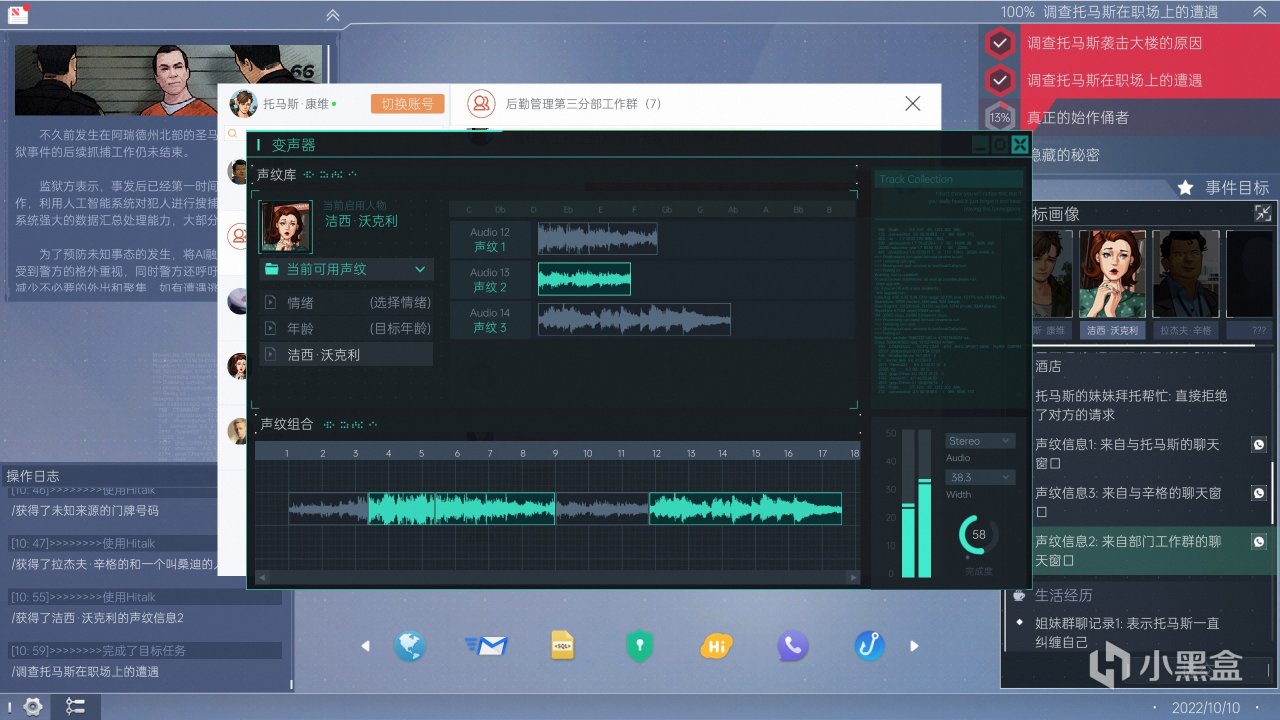The height and width of the screenshot is (720, 1280).
Task: Click the 托马斯·康维 account name
Action: pos(296,104)
